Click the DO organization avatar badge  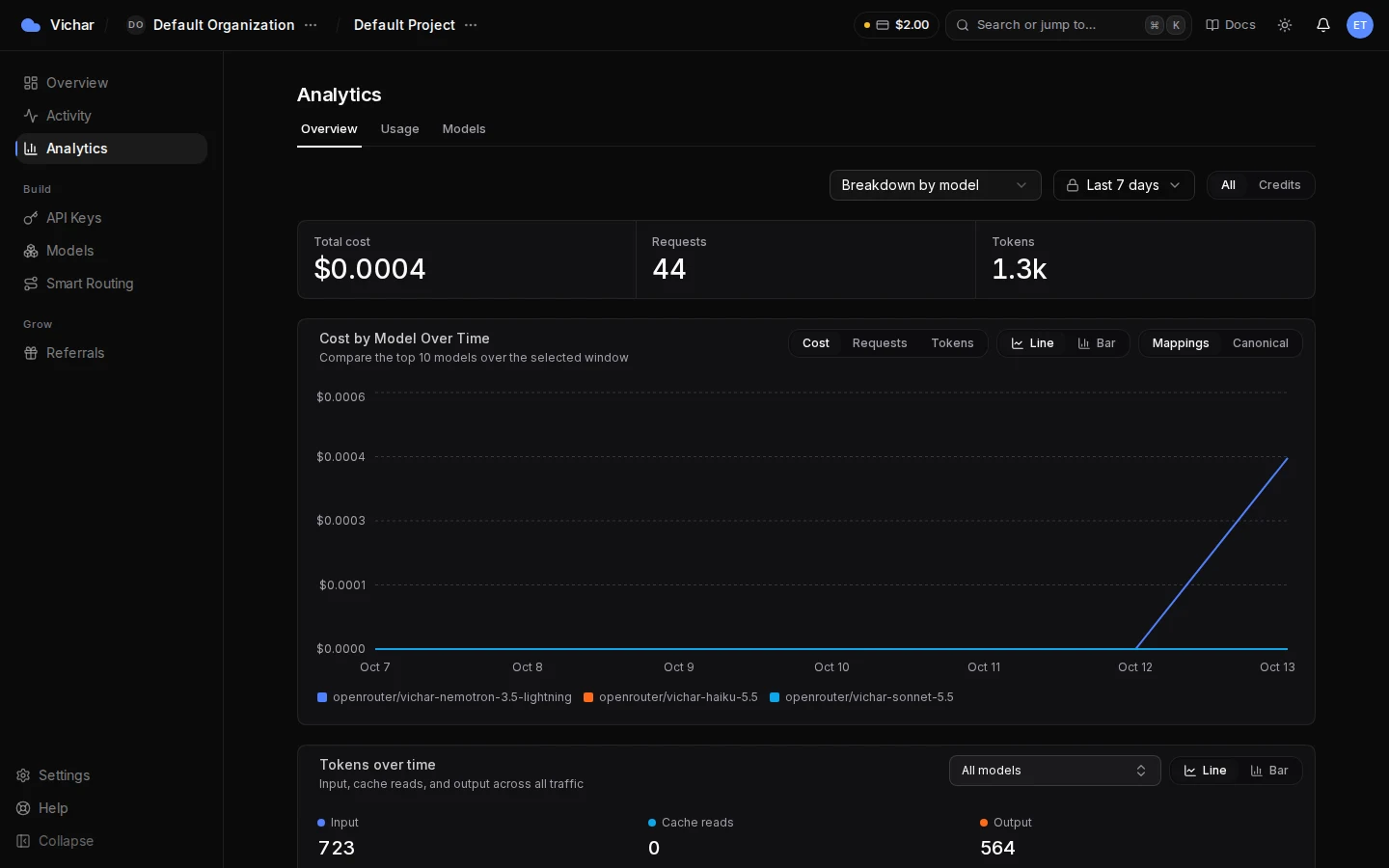(x=136, y=25)
